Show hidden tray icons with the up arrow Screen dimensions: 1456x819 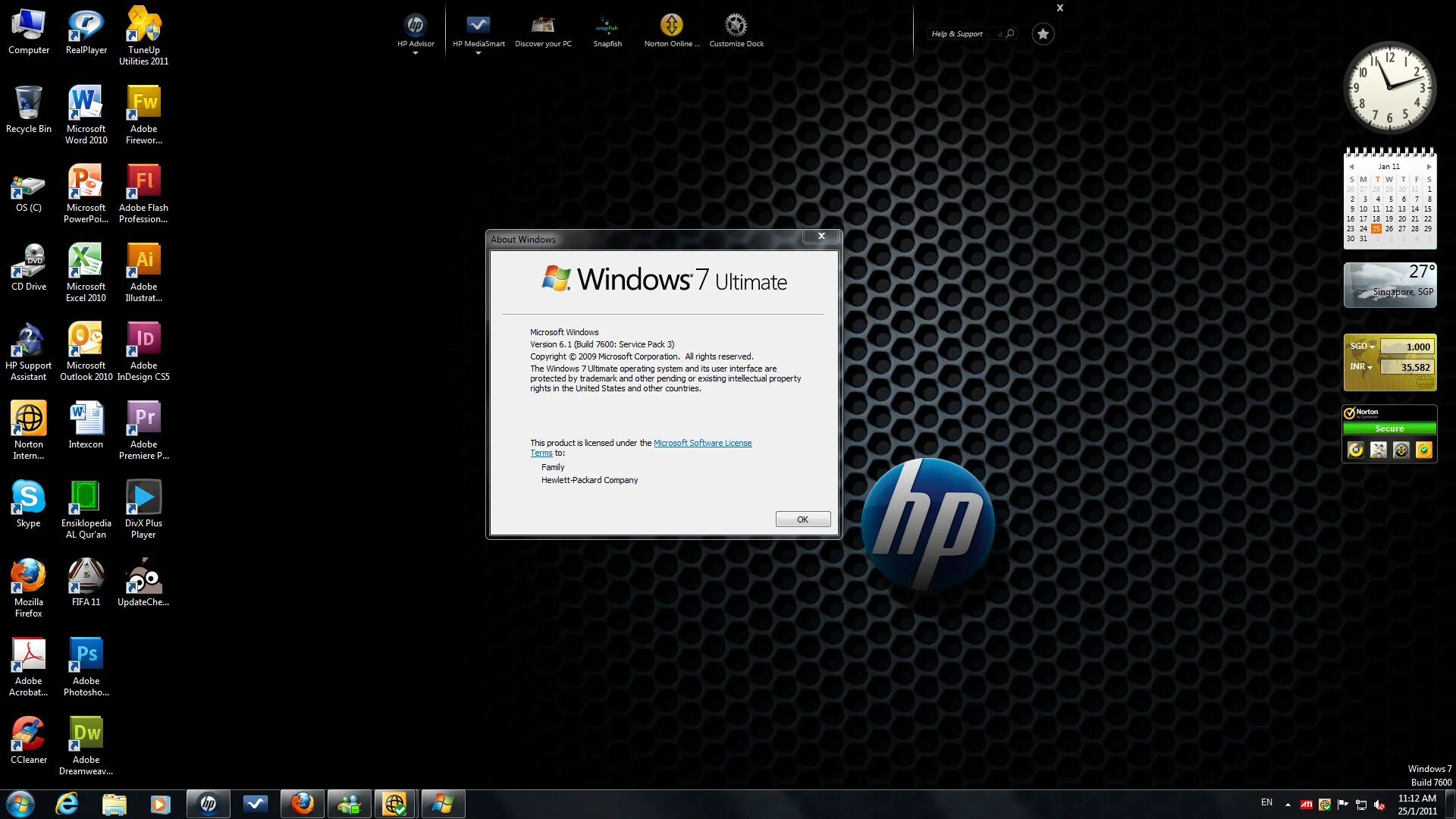1286,803
